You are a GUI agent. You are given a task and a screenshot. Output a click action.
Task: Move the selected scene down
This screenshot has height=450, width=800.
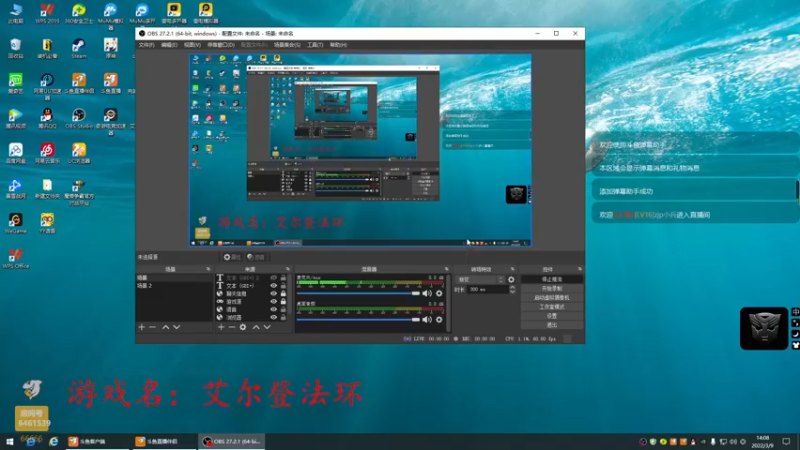click(x=177, y=327)
